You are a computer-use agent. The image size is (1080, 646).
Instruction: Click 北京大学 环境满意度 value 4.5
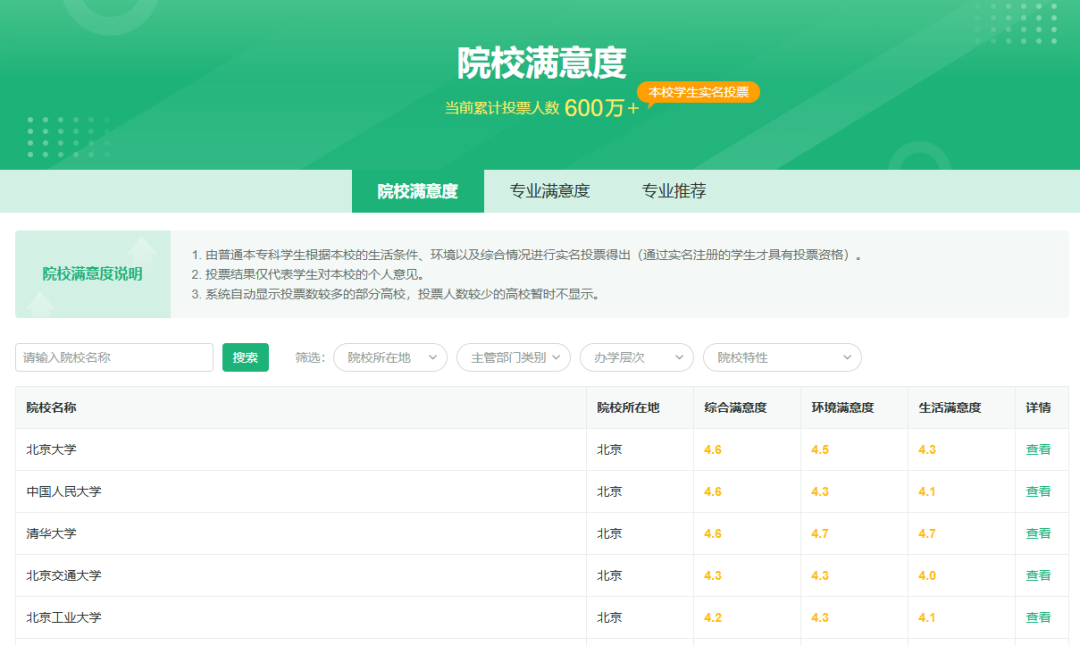820,450
